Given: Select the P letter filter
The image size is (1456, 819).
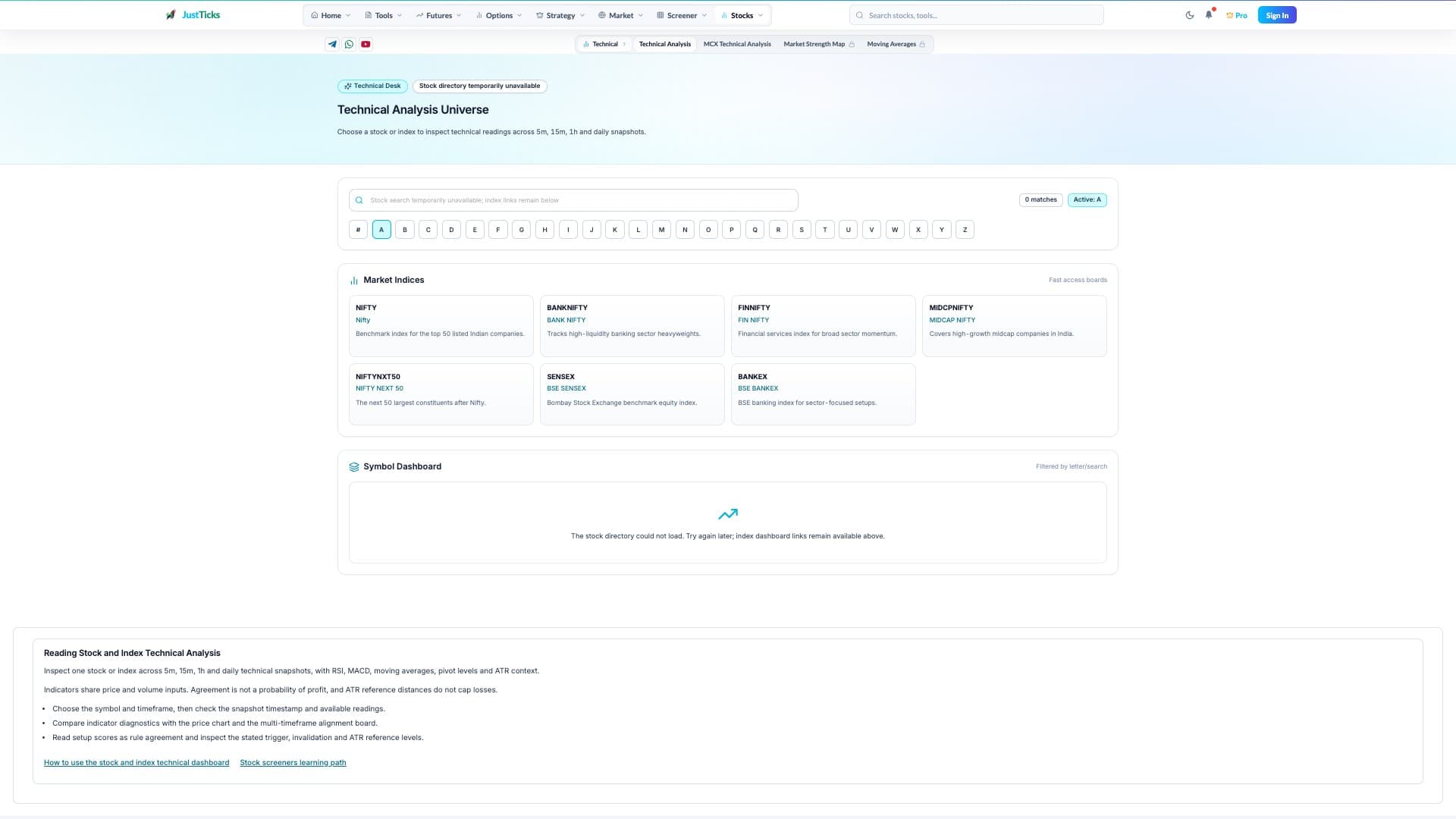Looking at the screenshot, I should coord(732,230).
